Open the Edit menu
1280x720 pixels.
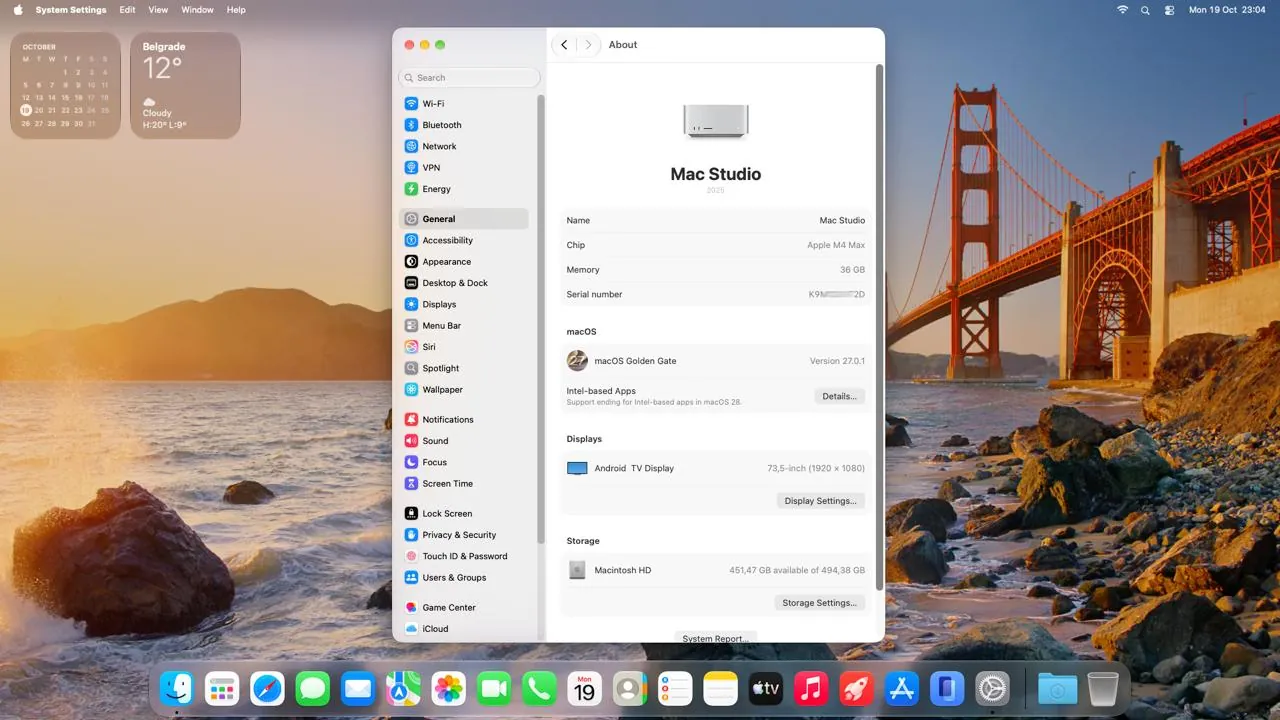127,10
